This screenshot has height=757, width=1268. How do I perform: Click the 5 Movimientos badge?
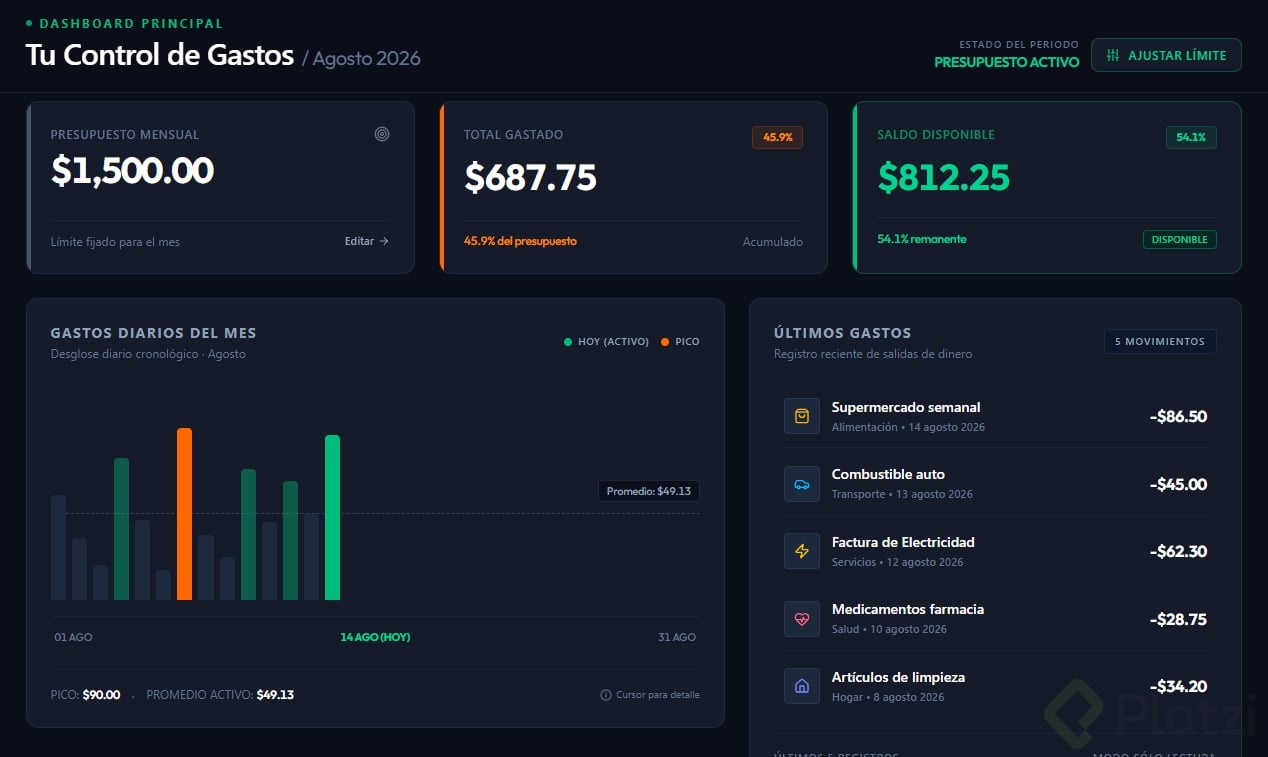coord(1160,341)
